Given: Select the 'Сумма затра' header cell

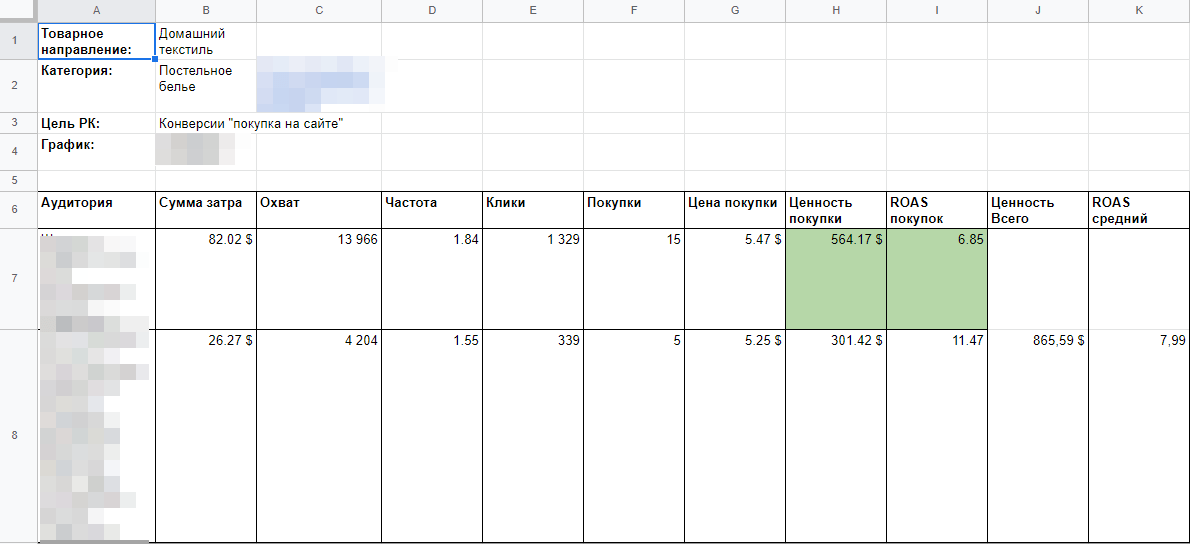Looking at the screenshot, I should [x=205, y=209].
